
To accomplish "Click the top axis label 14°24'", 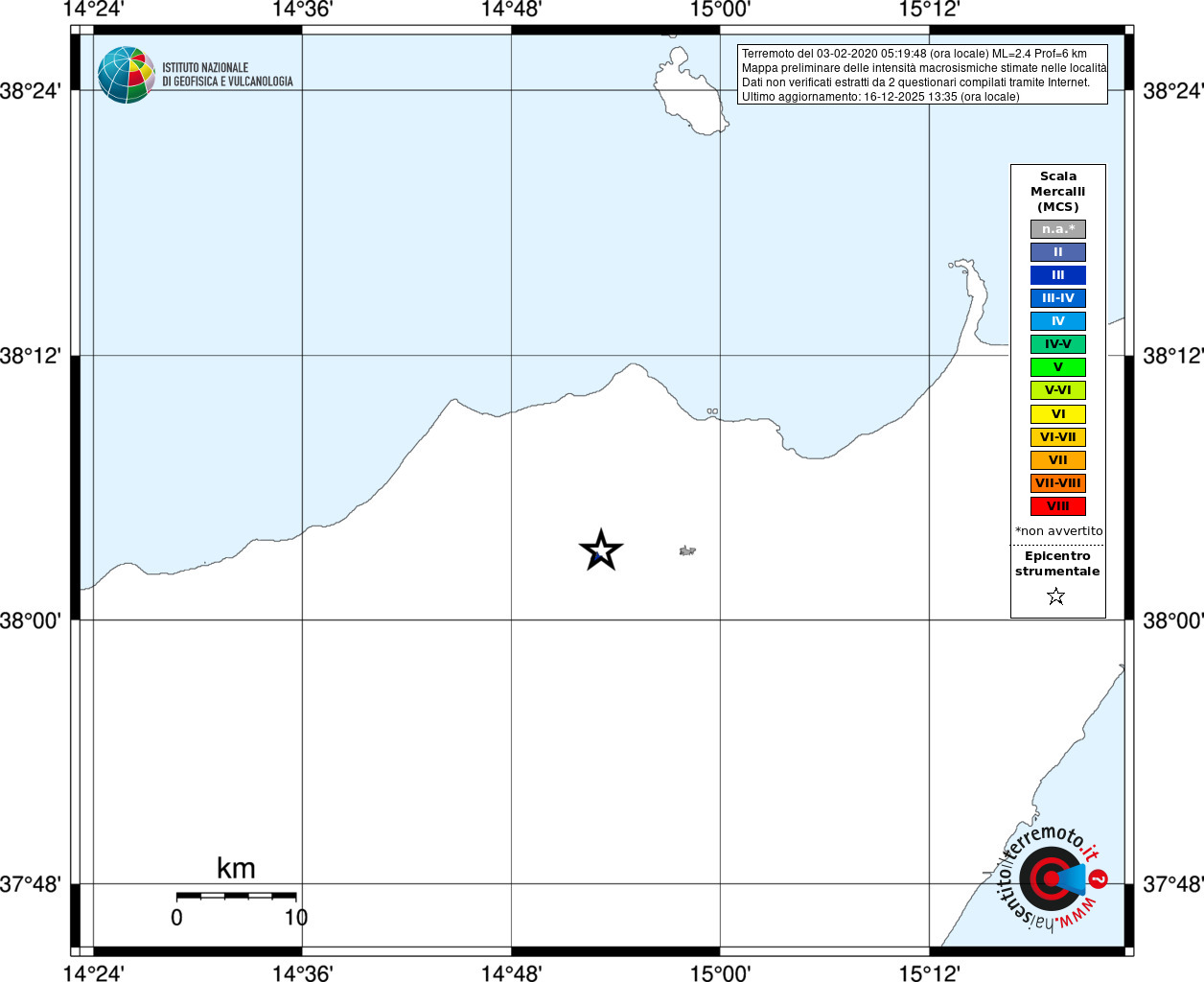I will pyautogui.click(x=93, y=10).
